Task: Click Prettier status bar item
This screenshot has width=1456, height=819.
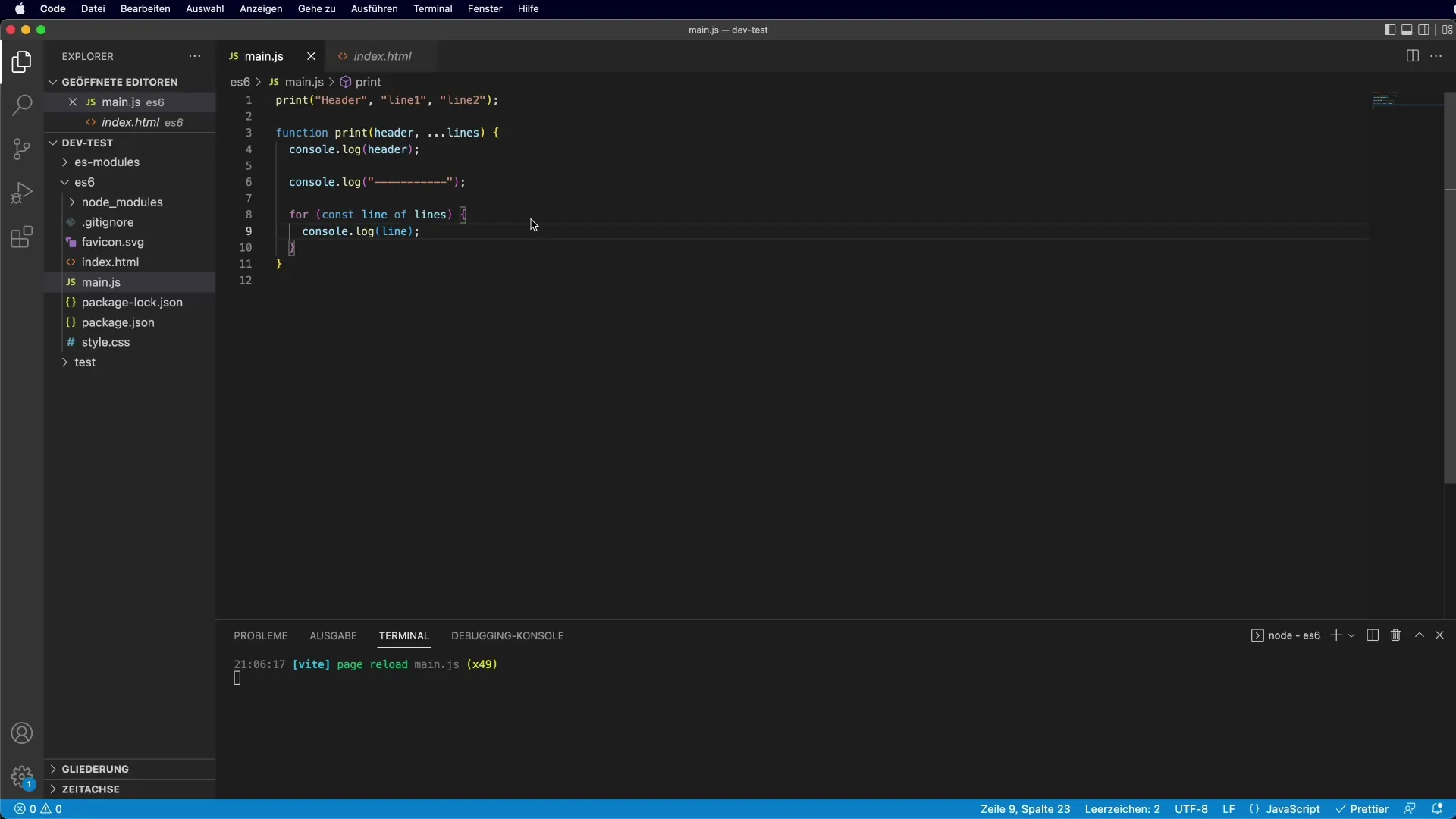Action: pyautogui.click(x=1362, y=809)
